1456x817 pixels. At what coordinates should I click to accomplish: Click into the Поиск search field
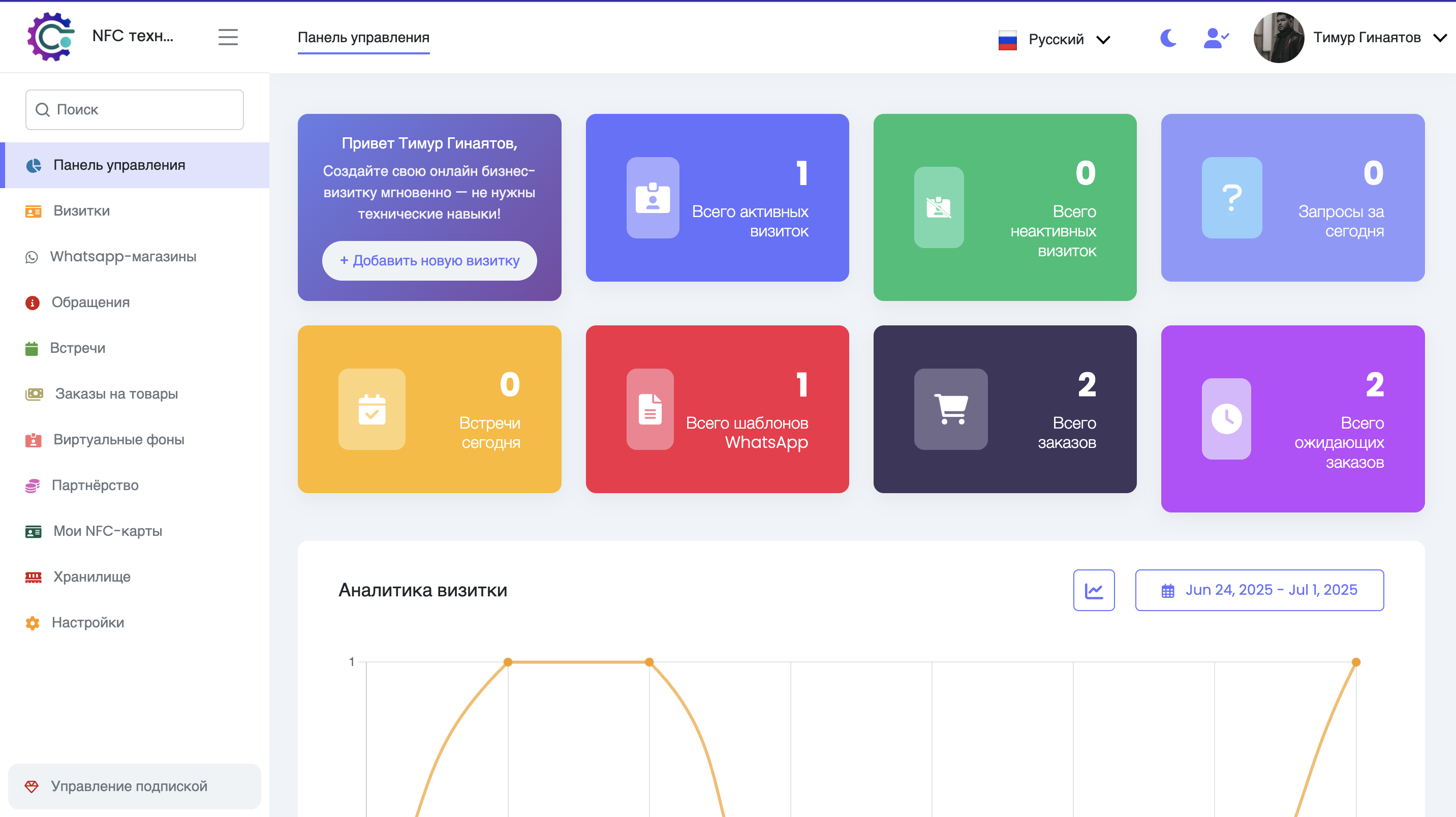pos(135,110)
